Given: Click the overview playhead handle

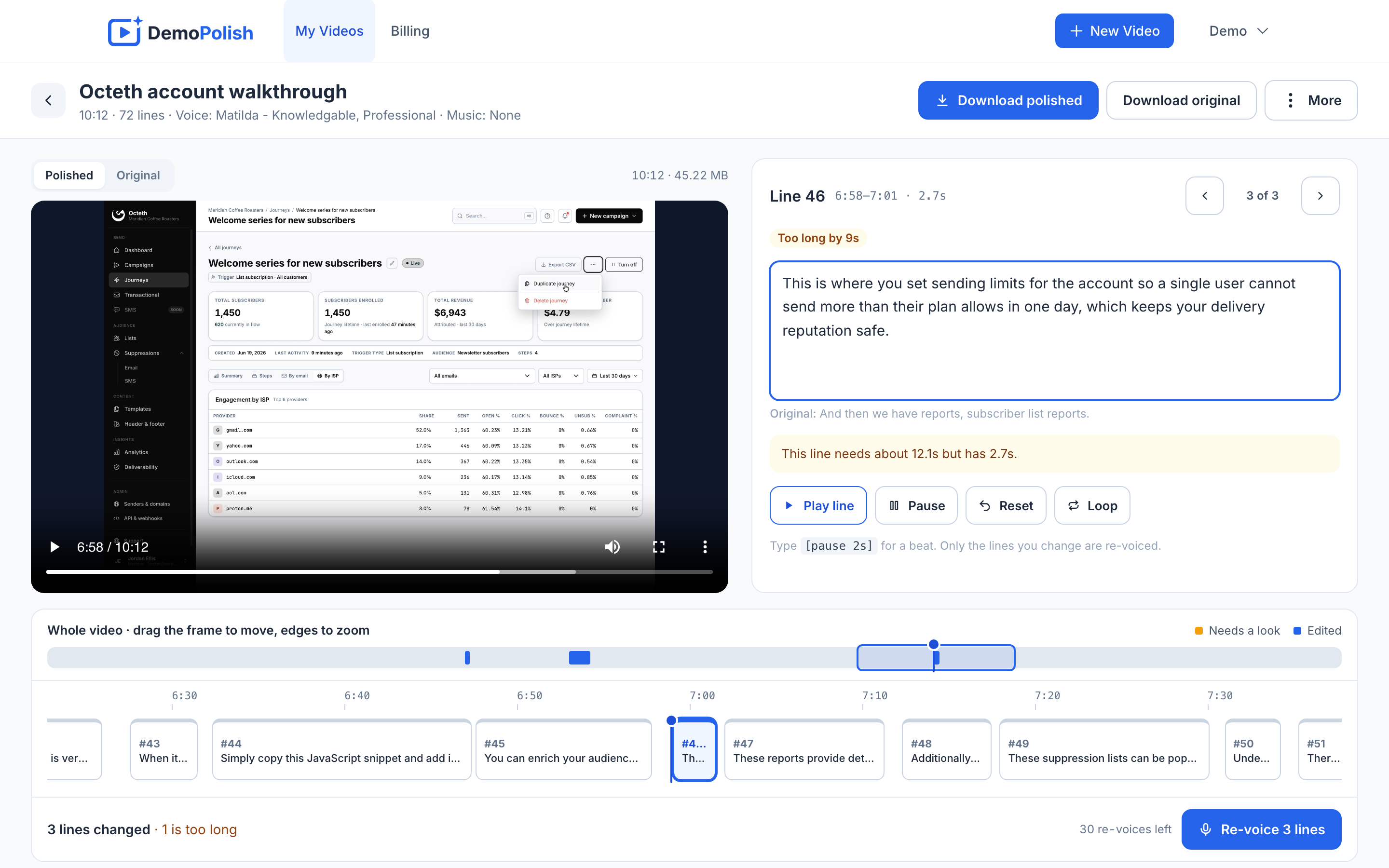Looking at the screenshot, I should [934, 645].
